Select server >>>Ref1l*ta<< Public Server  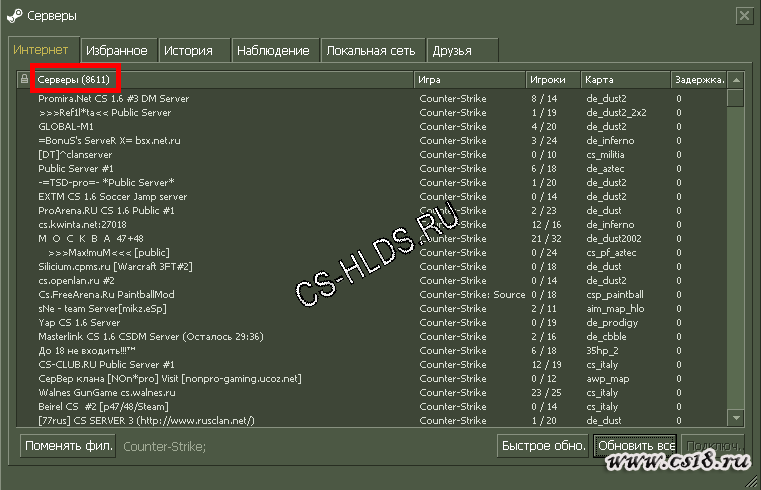[x=372, y=113]
